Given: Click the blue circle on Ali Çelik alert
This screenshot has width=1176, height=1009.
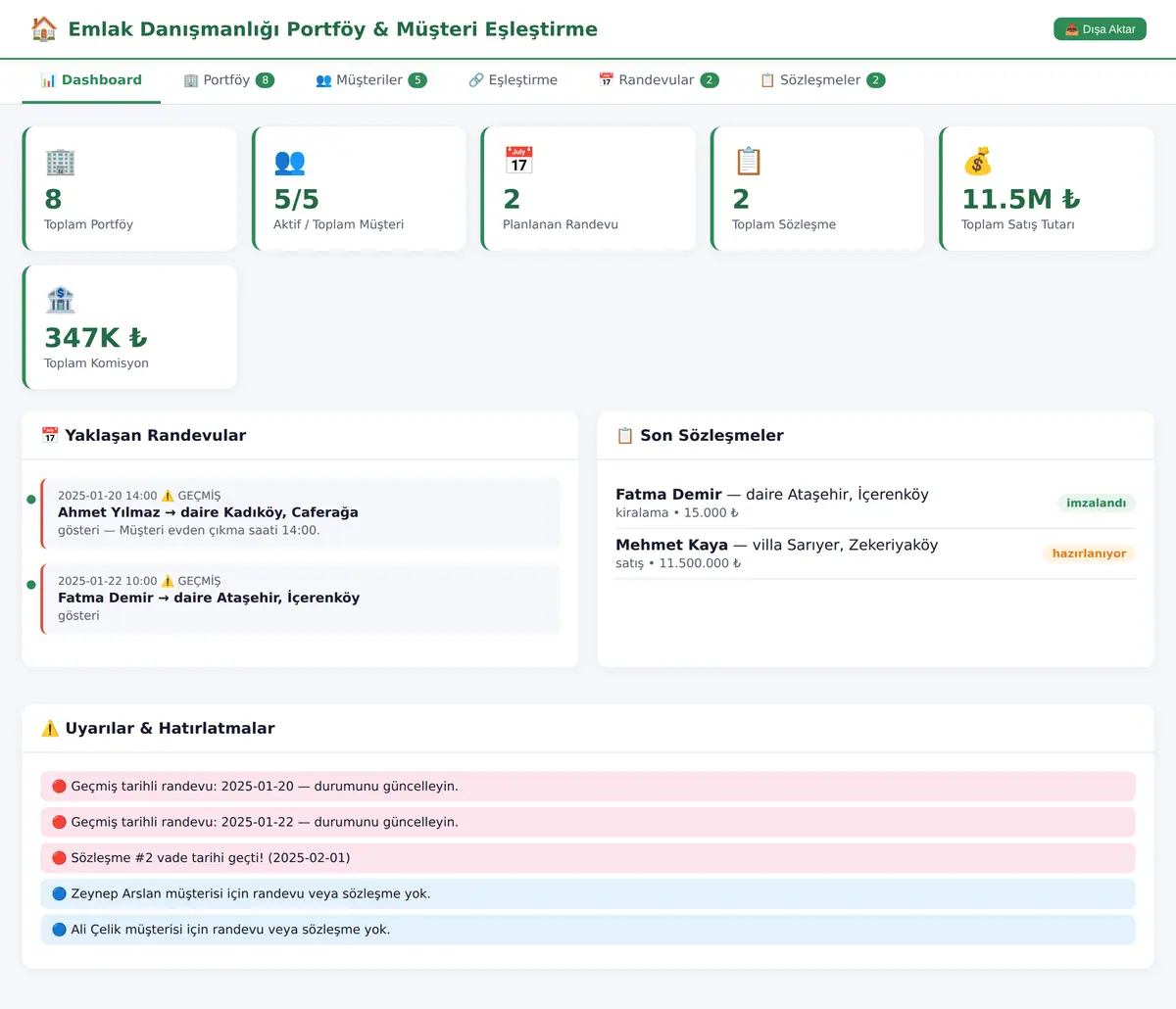Looking at the screenshot, I should 59,929.
